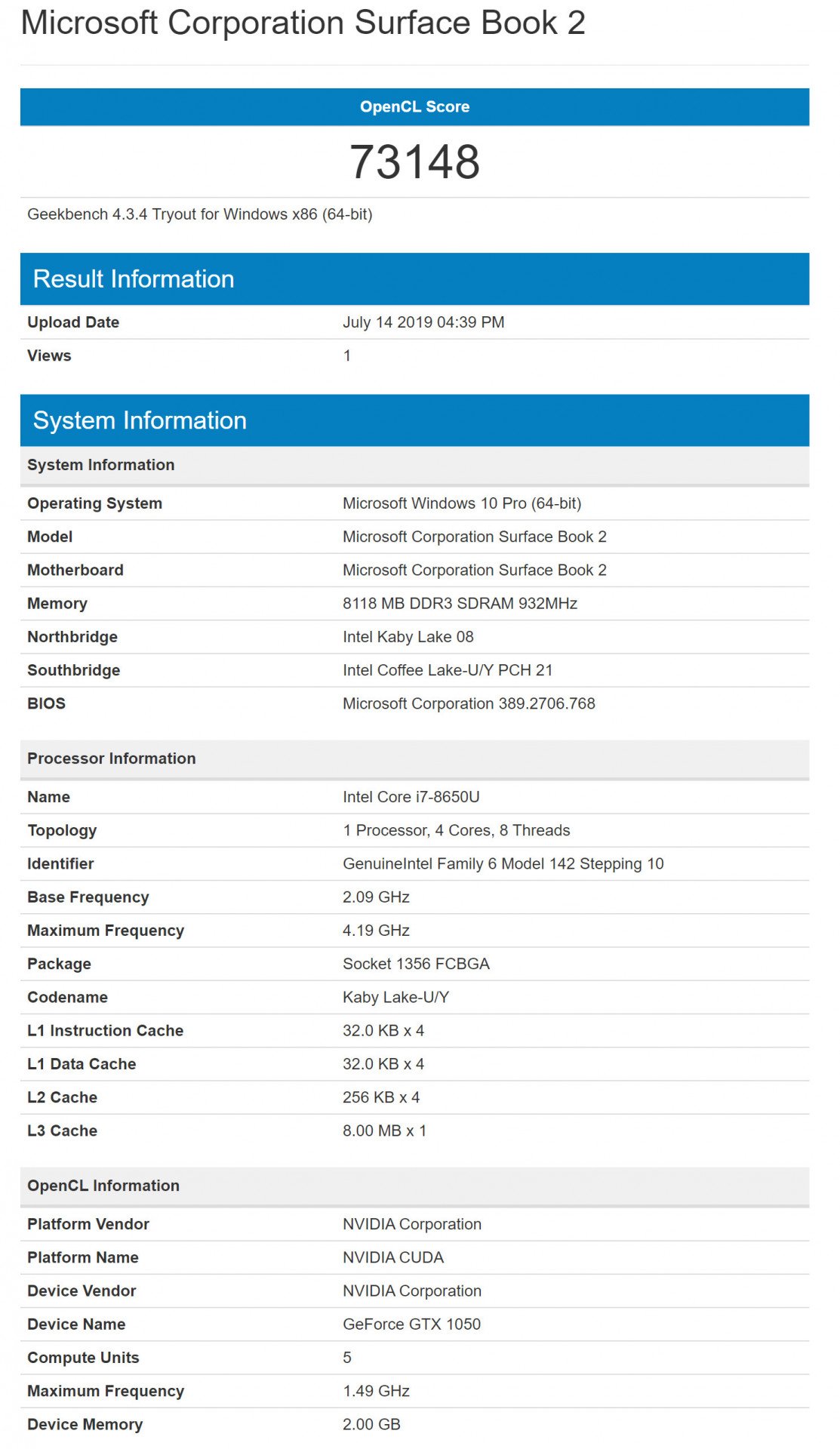This screenshot has height=1449, width=840.
Task: Click the "Kaby Lake-U/Y" codename value
Action: tap(395, 997)
